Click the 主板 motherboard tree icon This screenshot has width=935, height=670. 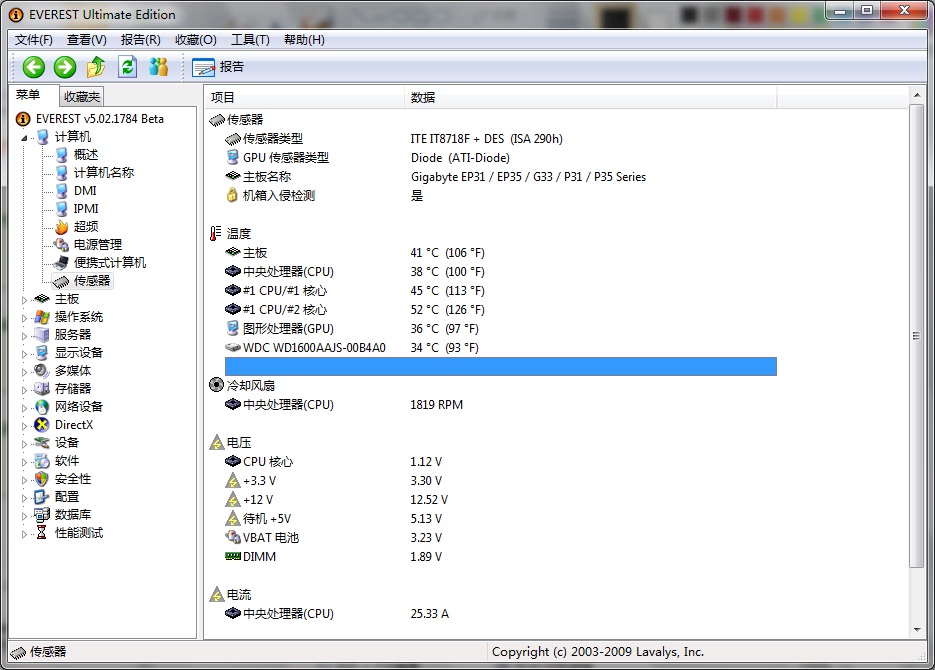tap(42, 299)
